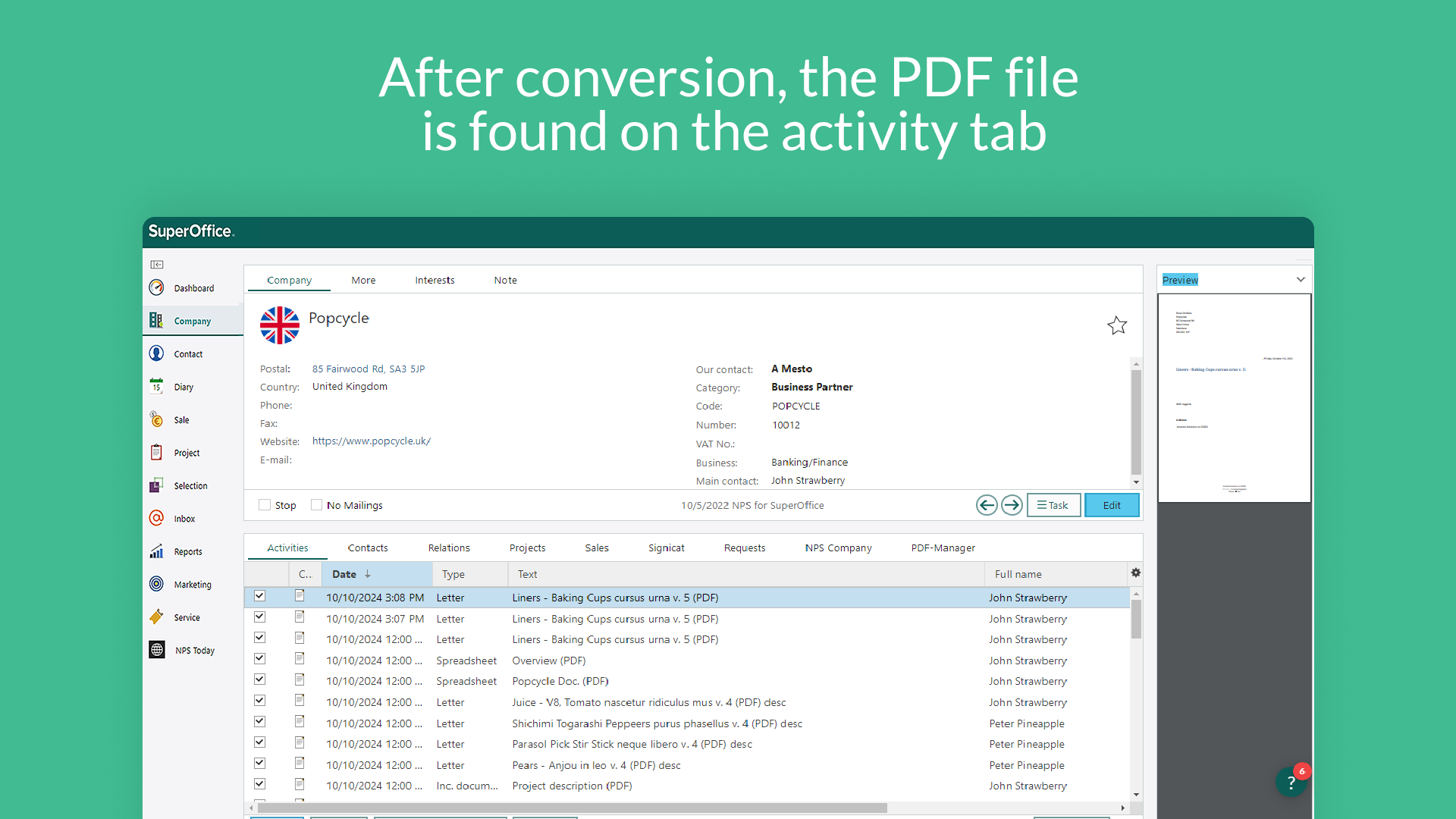This screenshot has width=1456, height=819.
Task: Collapse the navigator sidebar icon
Action: (x=157, y=265)
